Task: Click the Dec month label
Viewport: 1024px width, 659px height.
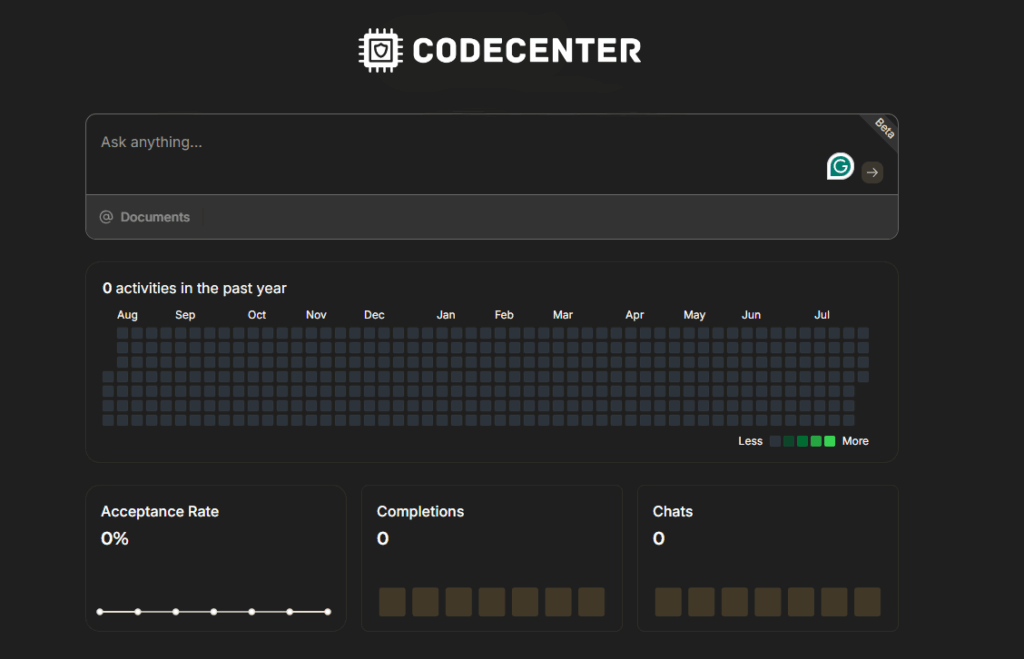Action: tap(374, 315)
